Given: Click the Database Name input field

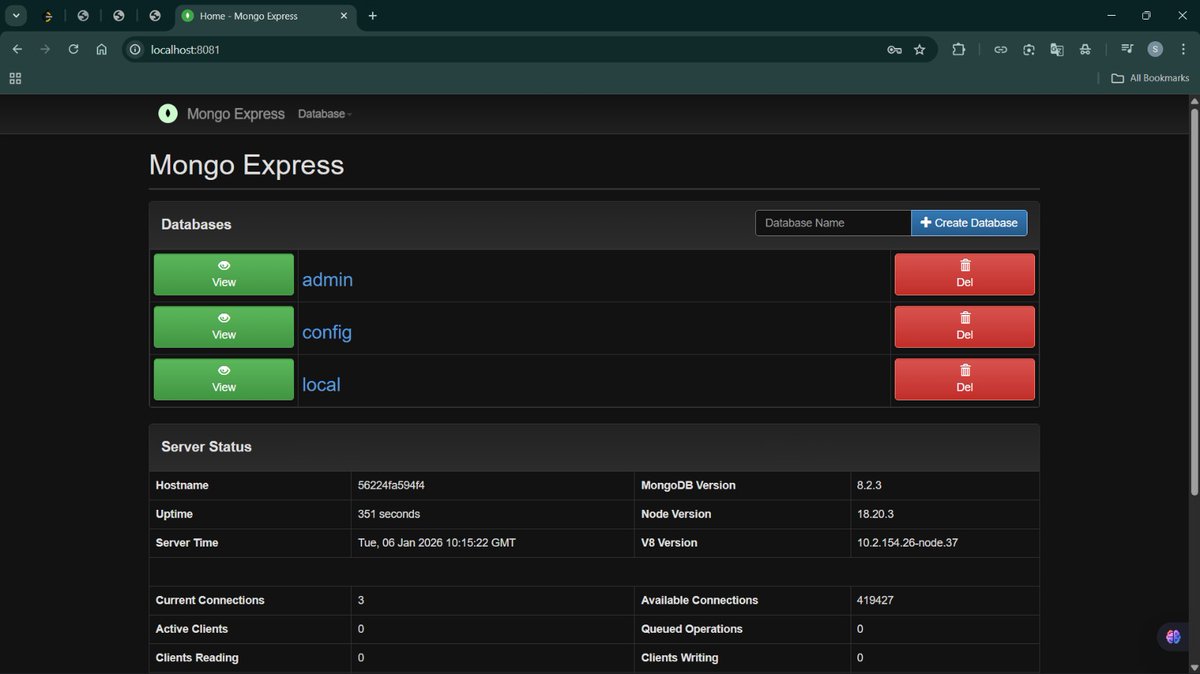Looking at the screenshot, I should 833,223.
